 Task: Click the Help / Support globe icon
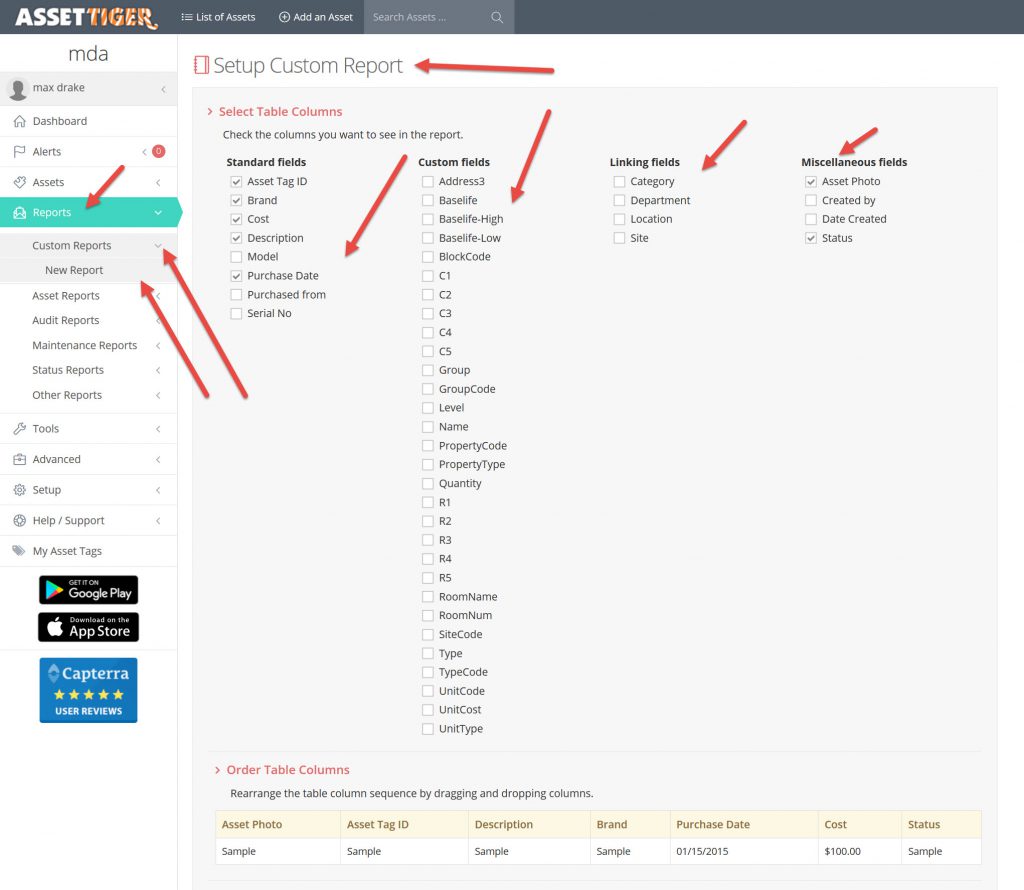[x=18, y=521]
